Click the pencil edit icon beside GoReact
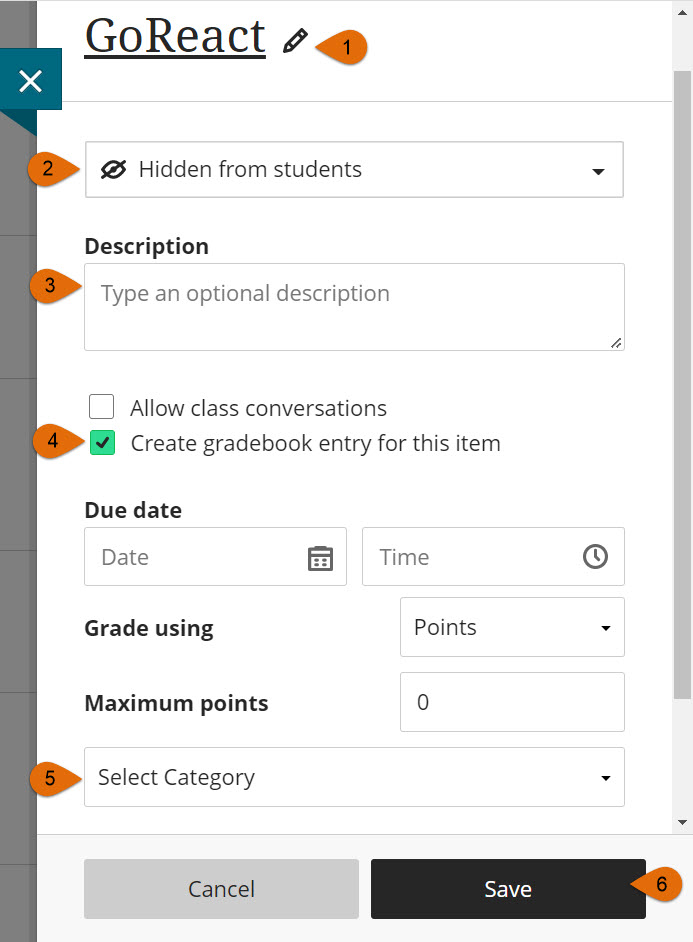 pos(294,41)
